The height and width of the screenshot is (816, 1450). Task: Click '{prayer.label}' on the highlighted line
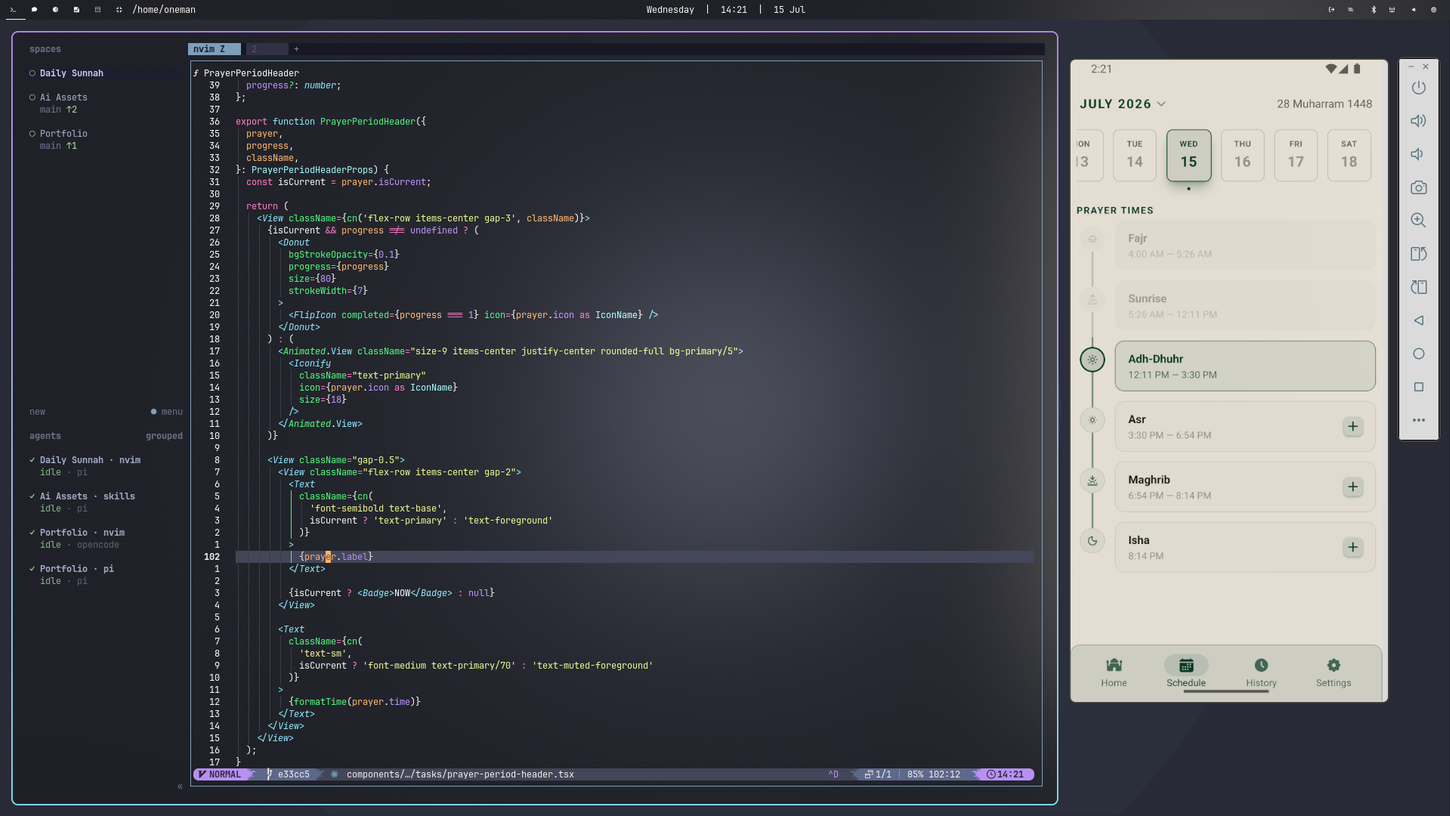click(x=336, y=557)
